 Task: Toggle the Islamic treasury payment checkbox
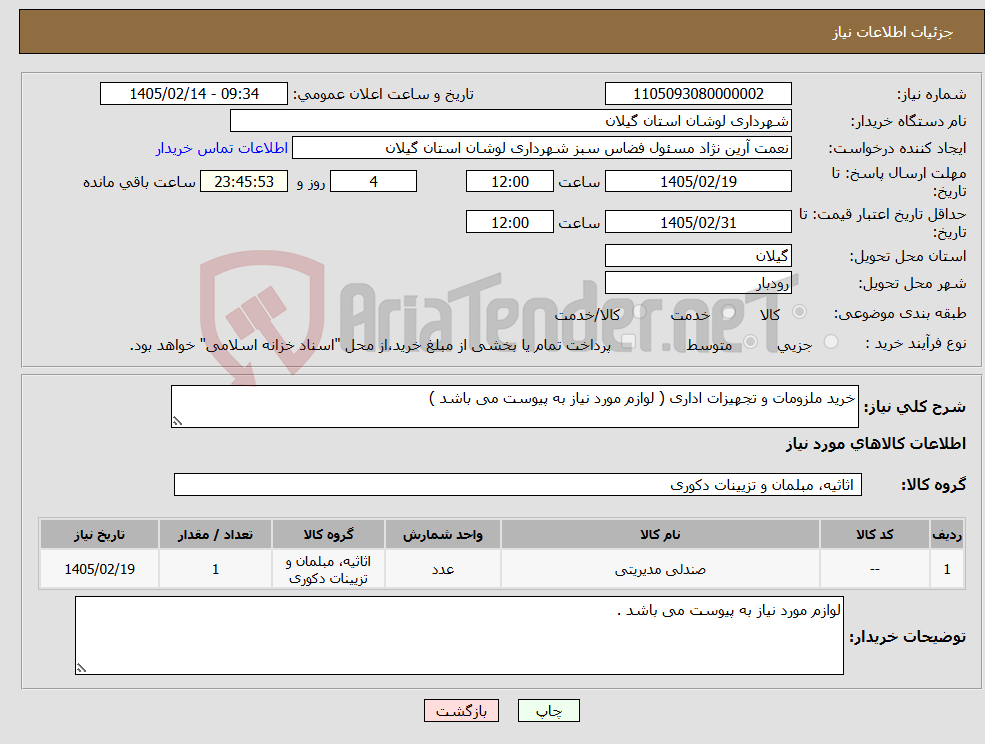[x=629, y=342]
